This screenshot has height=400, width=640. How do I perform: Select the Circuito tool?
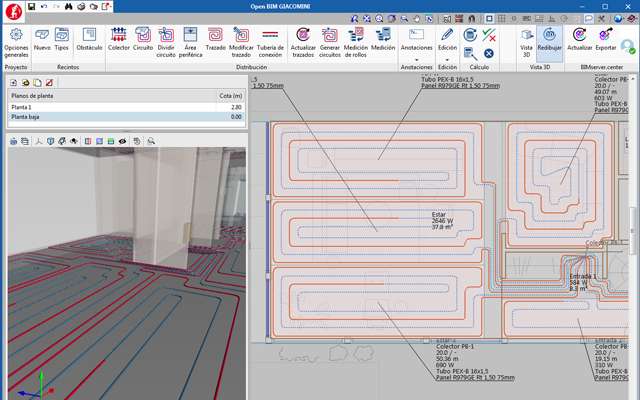(143, 40)
